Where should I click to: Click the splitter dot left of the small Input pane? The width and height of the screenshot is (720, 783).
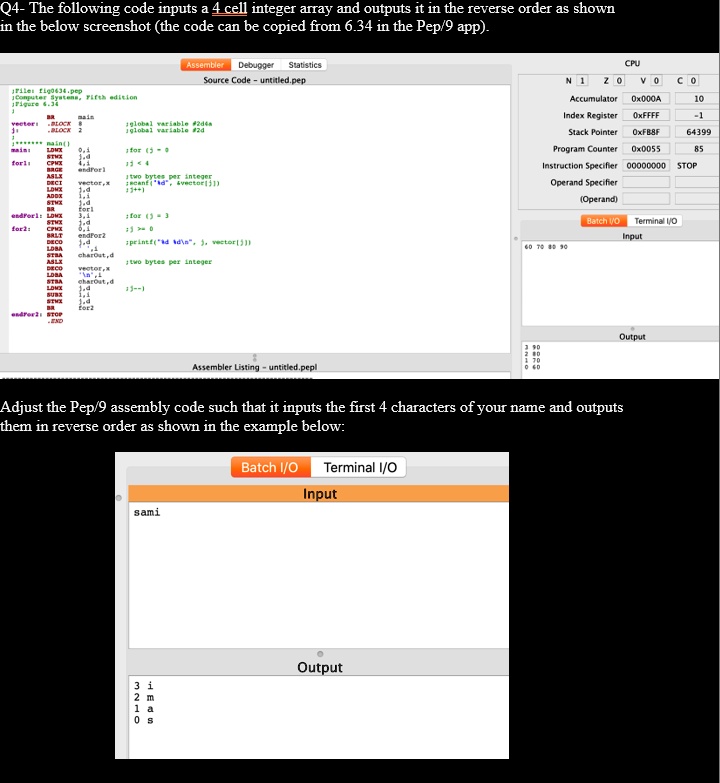[x=516, y=239]
